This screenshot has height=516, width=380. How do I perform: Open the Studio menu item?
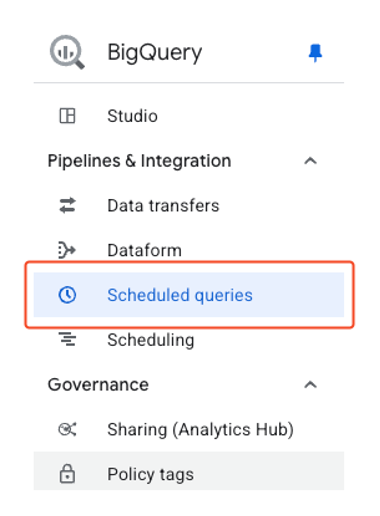pyautogui.click(x=189, y=116)
